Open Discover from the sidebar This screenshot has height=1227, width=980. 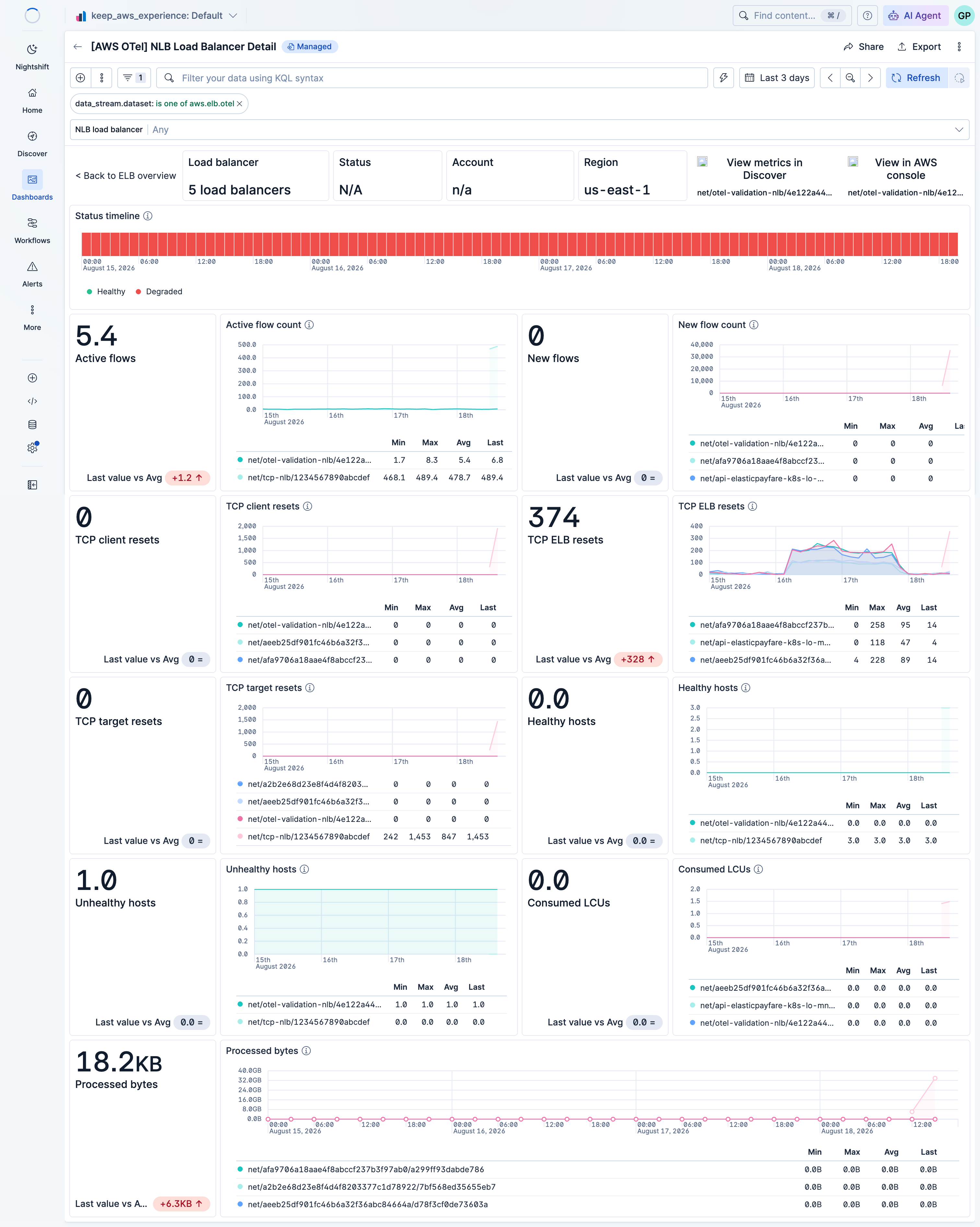[x=32, y=144]
